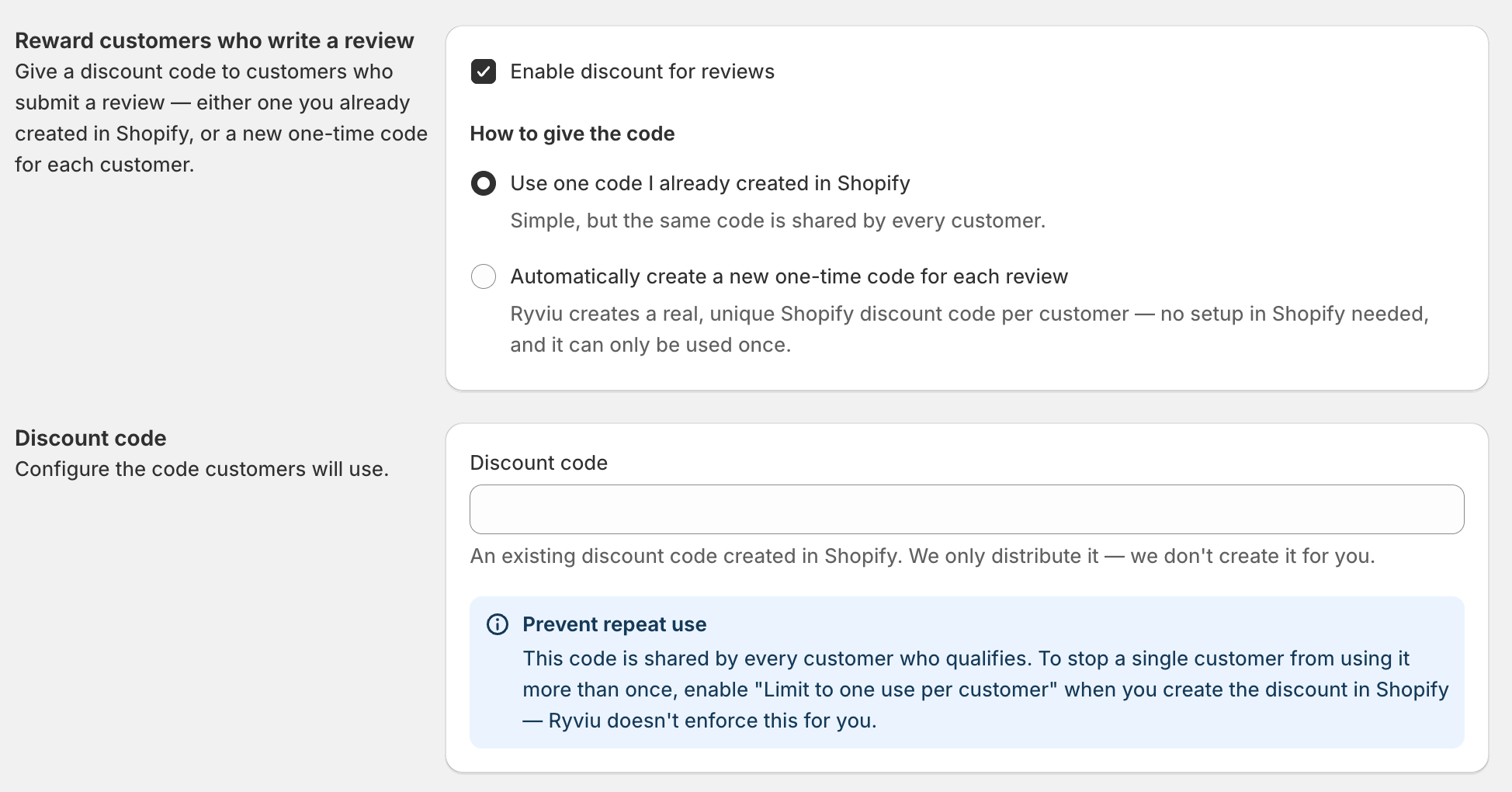1512x792 pixels.
Task: Click the How to give the code heading
Action: tap(572, 134)
